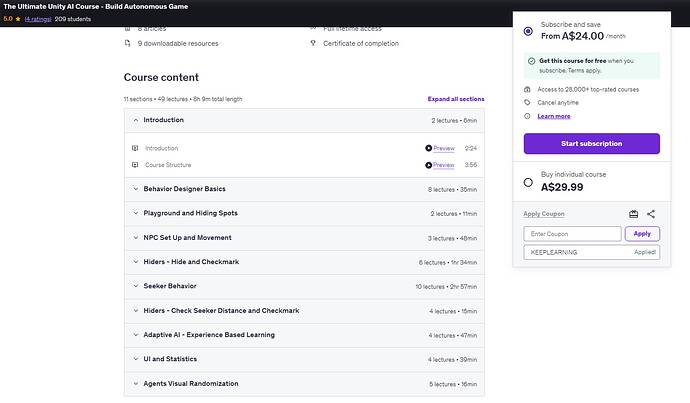The width and height of the screenshot is (690, 403).
Task: Select the Subscribe and save radio button
Action: click(x=528, y=31)
